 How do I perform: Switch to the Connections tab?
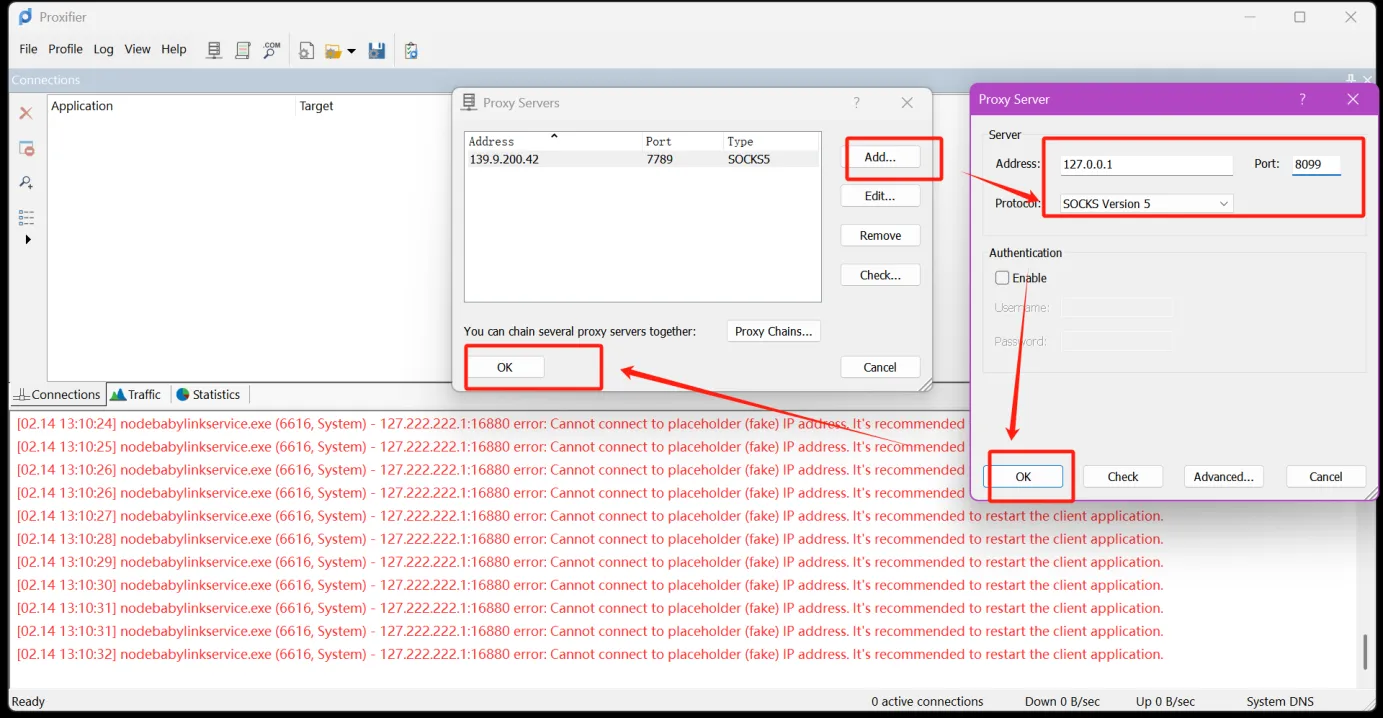(x=57, y=395)
